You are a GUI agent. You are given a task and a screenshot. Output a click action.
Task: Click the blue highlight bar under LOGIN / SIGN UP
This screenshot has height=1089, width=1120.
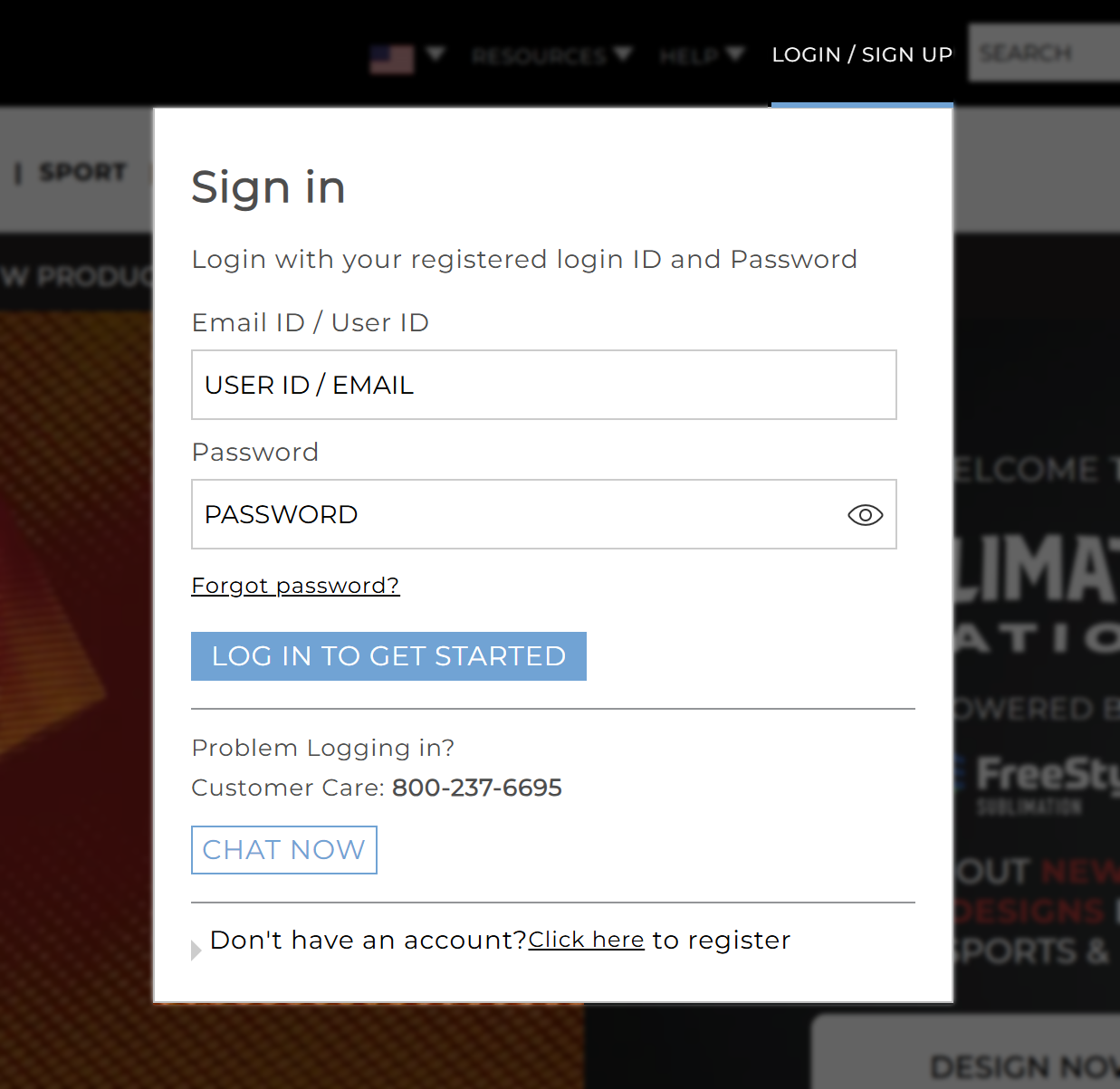pos(861,106)
